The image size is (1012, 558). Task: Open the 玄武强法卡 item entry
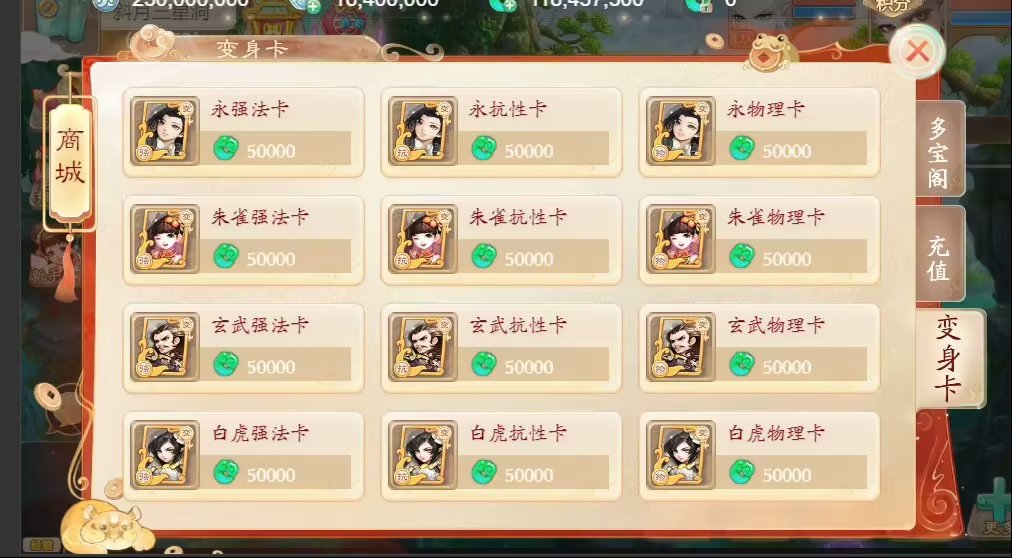[x=243, y=348]
